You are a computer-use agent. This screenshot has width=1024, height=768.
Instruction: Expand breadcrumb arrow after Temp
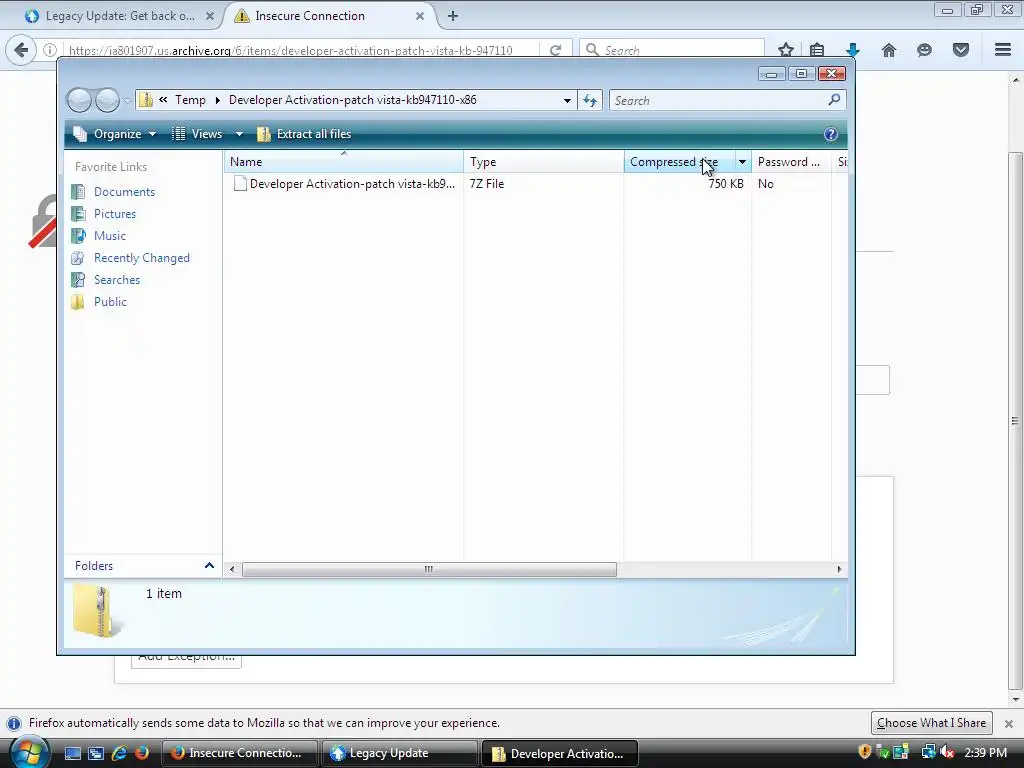[217, 100]
